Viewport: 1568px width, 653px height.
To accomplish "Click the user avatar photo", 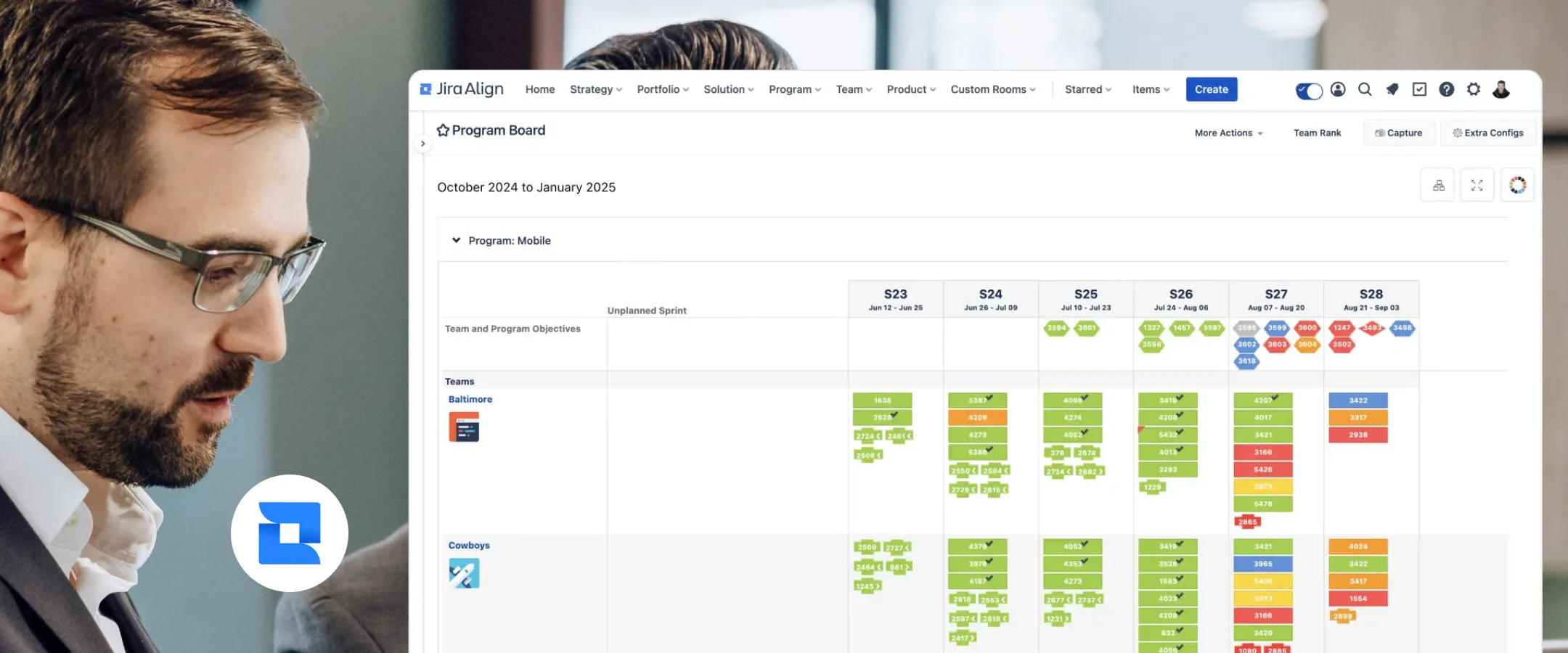I will click(x=1501, y=89).
